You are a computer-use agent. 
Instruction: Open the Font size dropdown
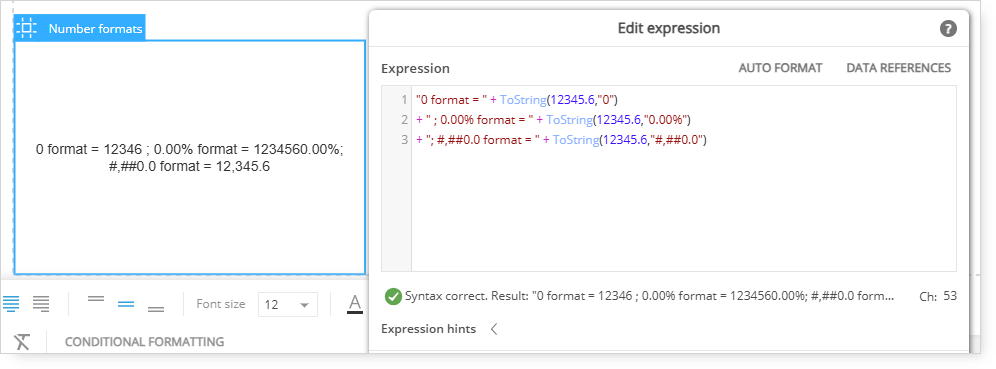click(288, 305)
